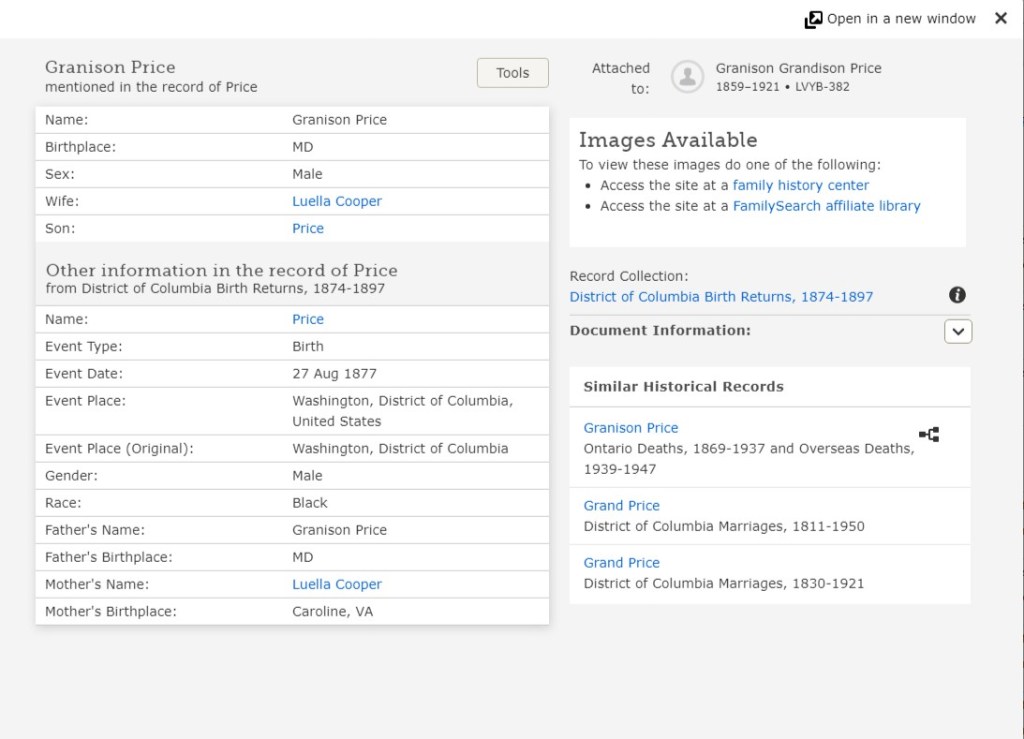Viewport: 1024px width, 739px height.
Task: Click Granison Grandison Price attached person name
Action: (798, 68)
